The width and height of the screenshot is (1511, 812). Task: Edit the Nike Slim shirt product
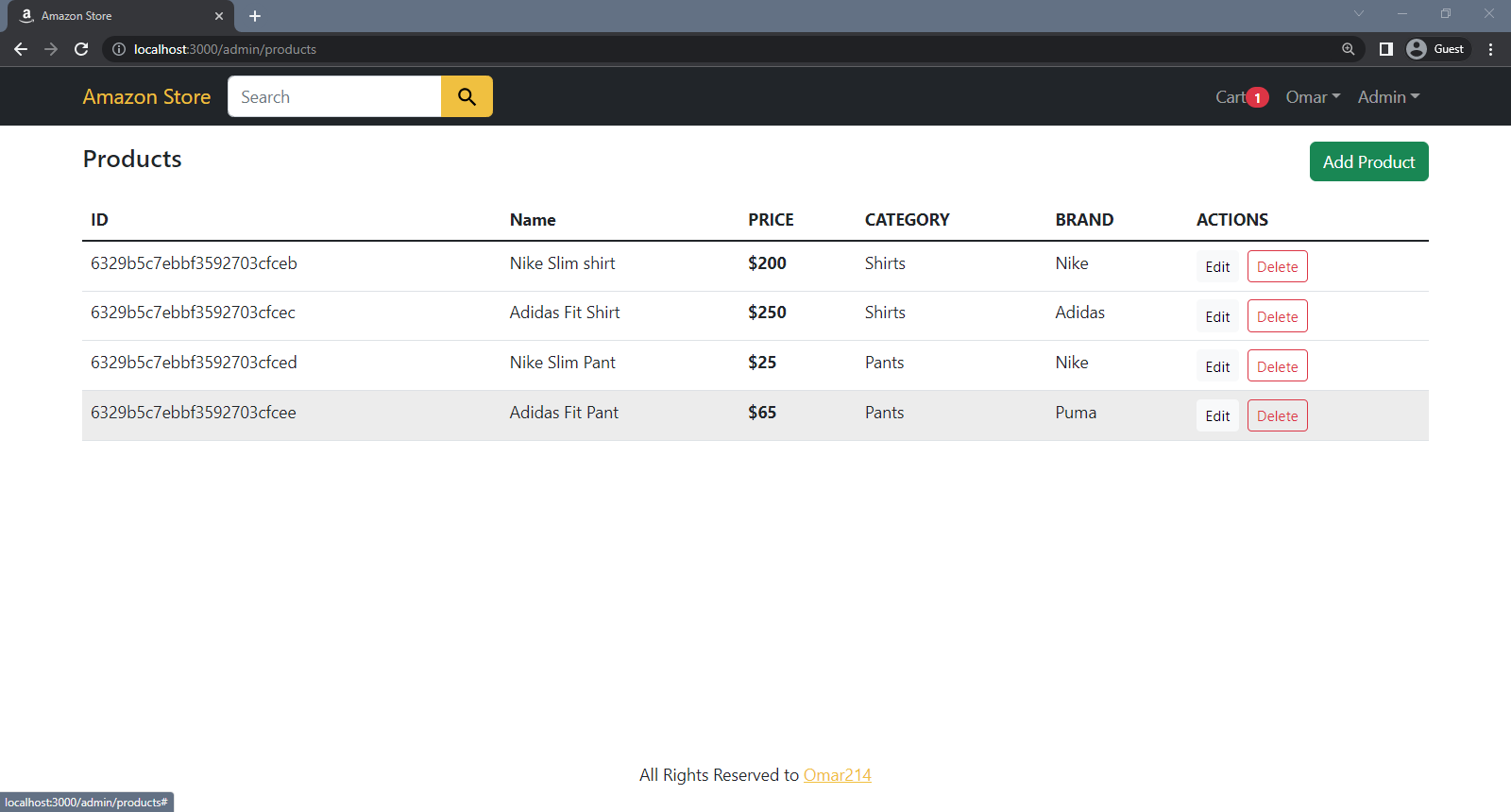coord(1217,266)
